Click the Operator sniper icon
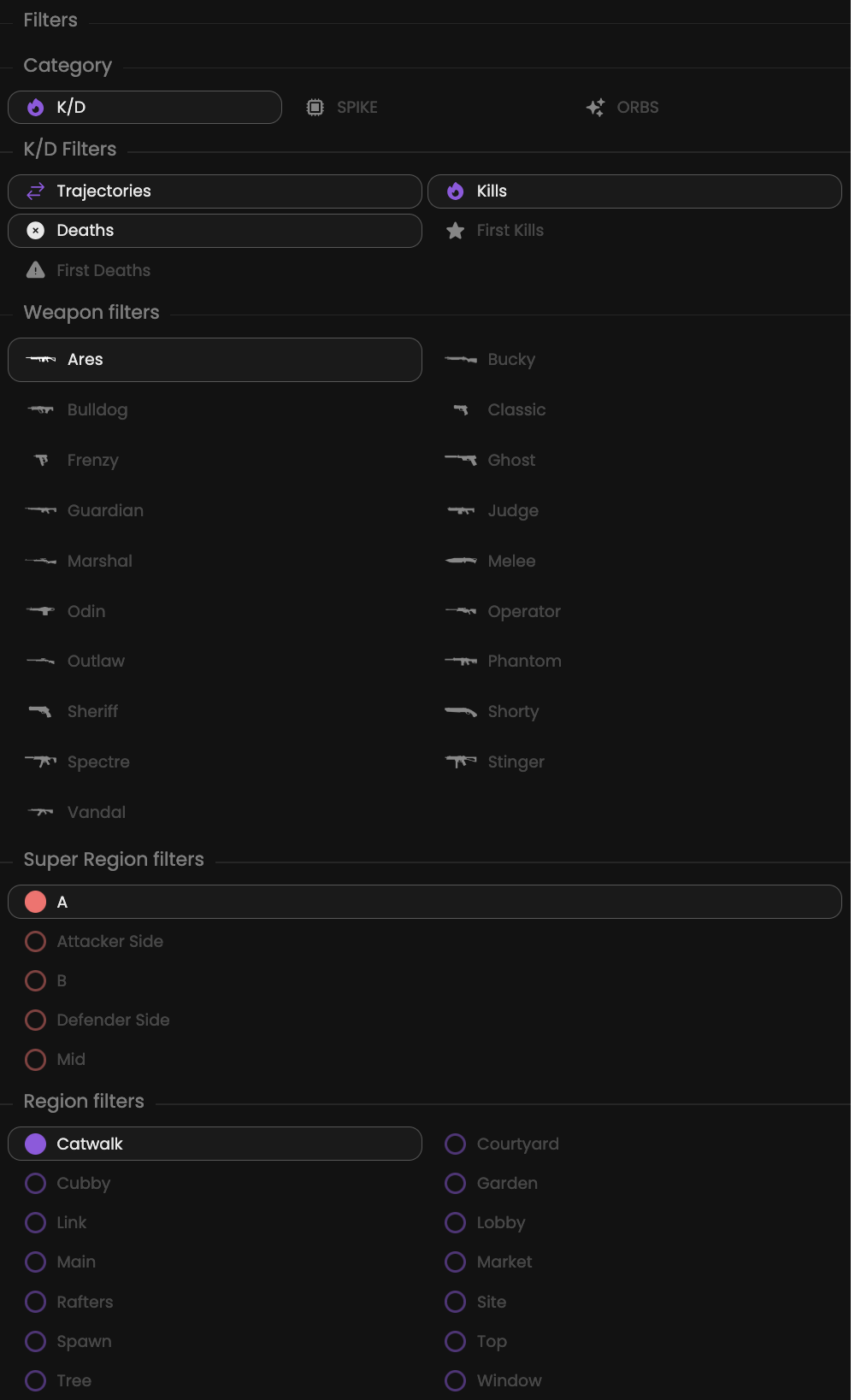The width and height of the screenshot is (855, 1400). (x=461, y=611)
